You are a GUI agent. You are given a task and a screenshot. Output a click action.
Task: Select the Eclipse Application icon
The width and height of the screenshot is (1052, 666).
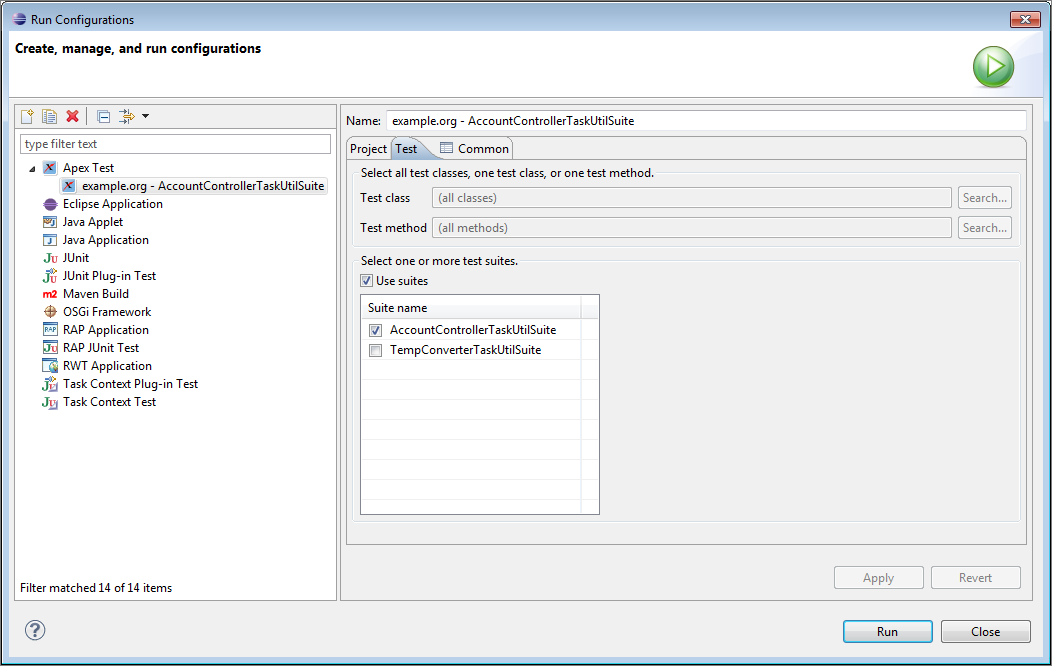[x=50, y=204]
